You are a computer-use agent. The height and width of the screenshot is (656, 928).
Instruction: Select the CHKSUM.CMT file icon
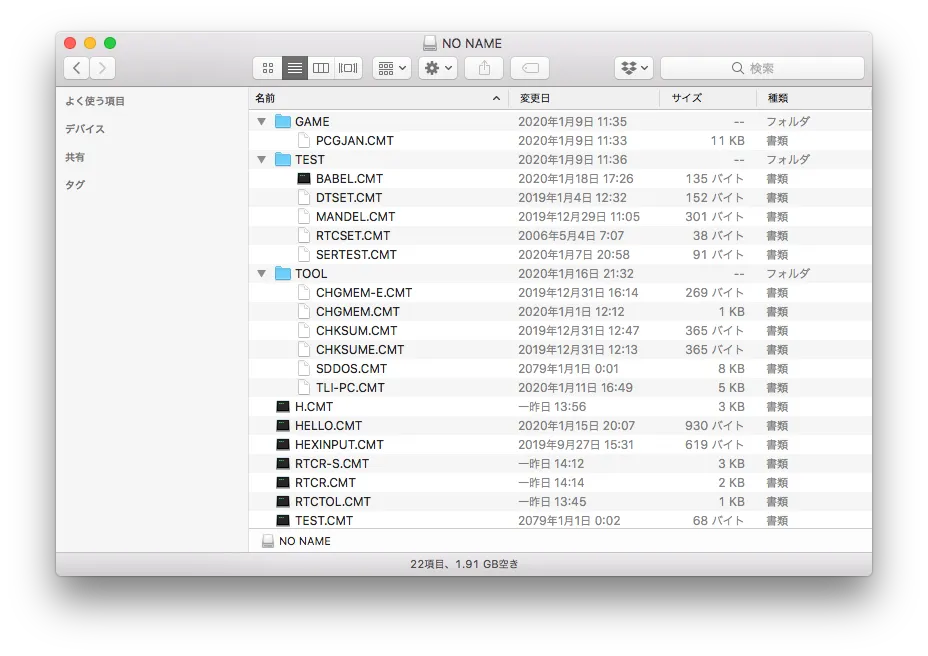pyautogui.click(x=304, y=330)
